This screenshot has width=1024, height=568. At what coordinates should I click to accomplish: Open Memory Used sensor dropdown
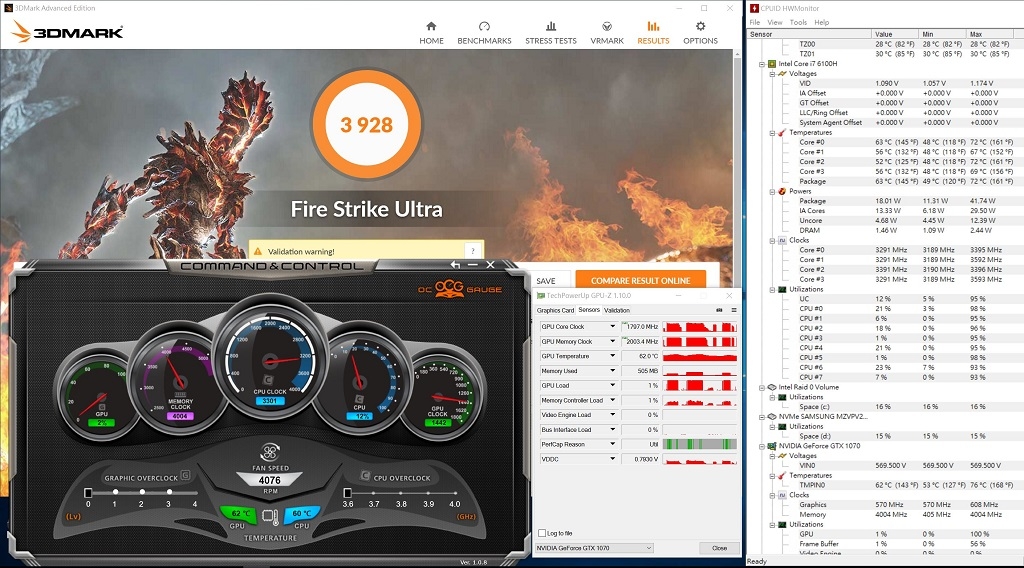[613, 371]
